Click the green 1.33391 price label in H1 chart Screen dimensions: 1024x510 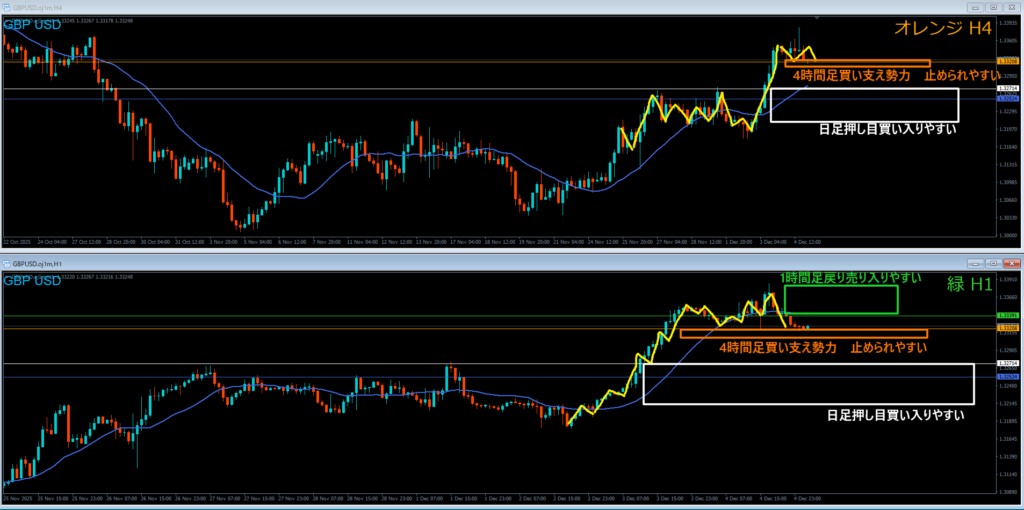pos(1009,316)
